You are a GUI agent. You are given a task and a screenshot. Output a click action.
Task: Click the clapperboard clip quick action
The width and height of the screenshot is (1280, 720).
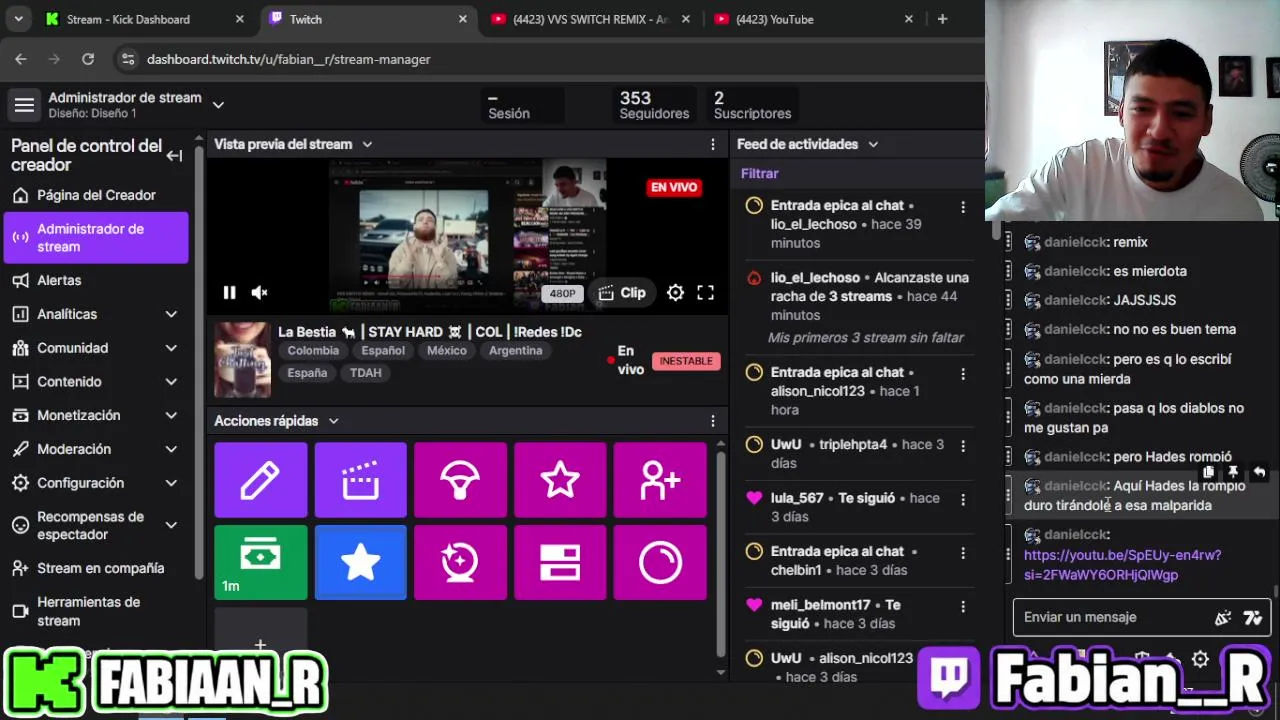coord(360,480)
